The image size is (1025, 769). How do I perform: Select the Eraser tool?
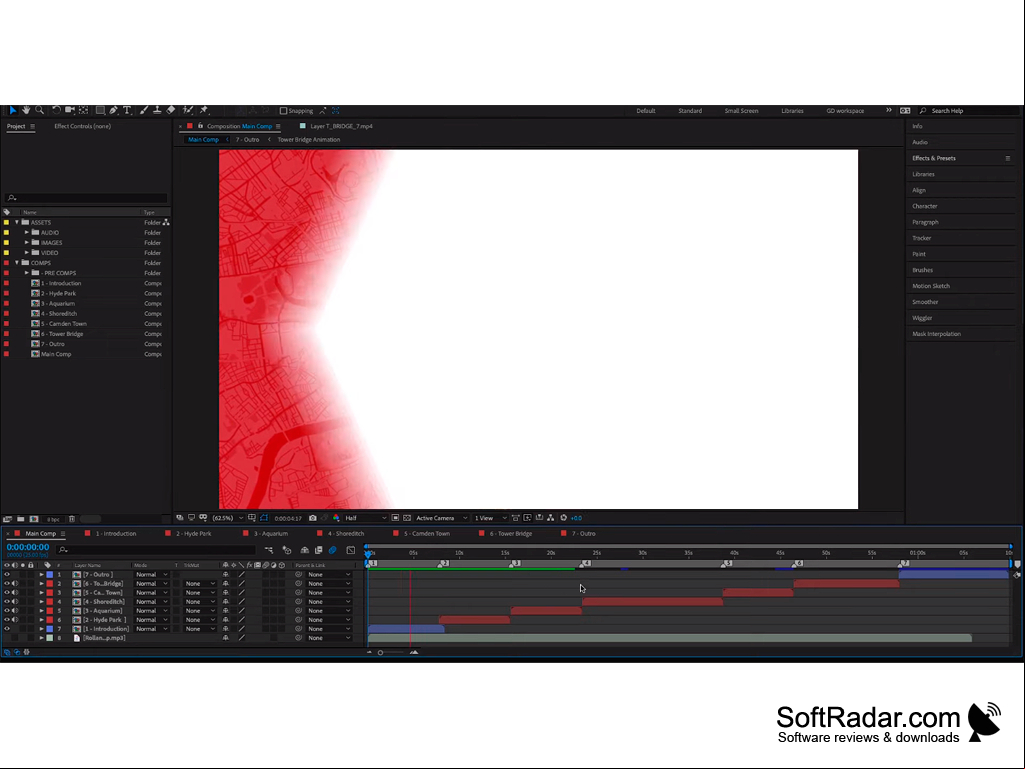point(171,111)
